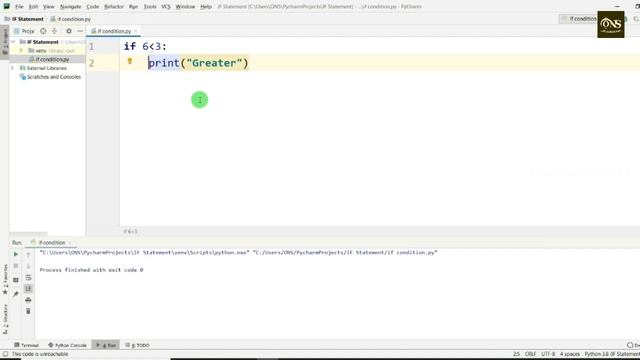Open the Help menu
Viewport: 640px width, 360px height.
coord(206,7)
